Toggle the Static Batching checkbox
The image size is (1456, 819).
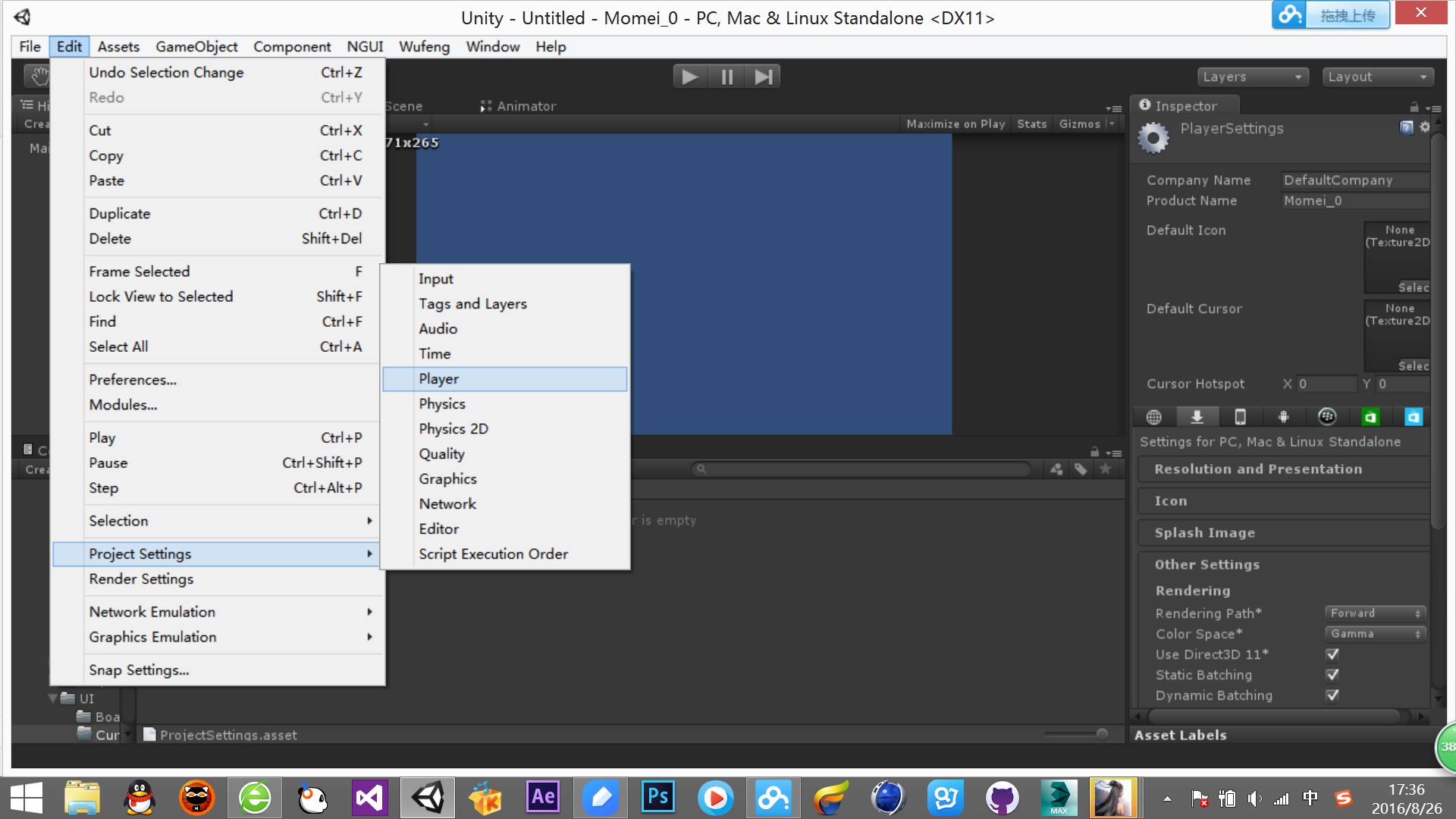[x=1332, y=674]
